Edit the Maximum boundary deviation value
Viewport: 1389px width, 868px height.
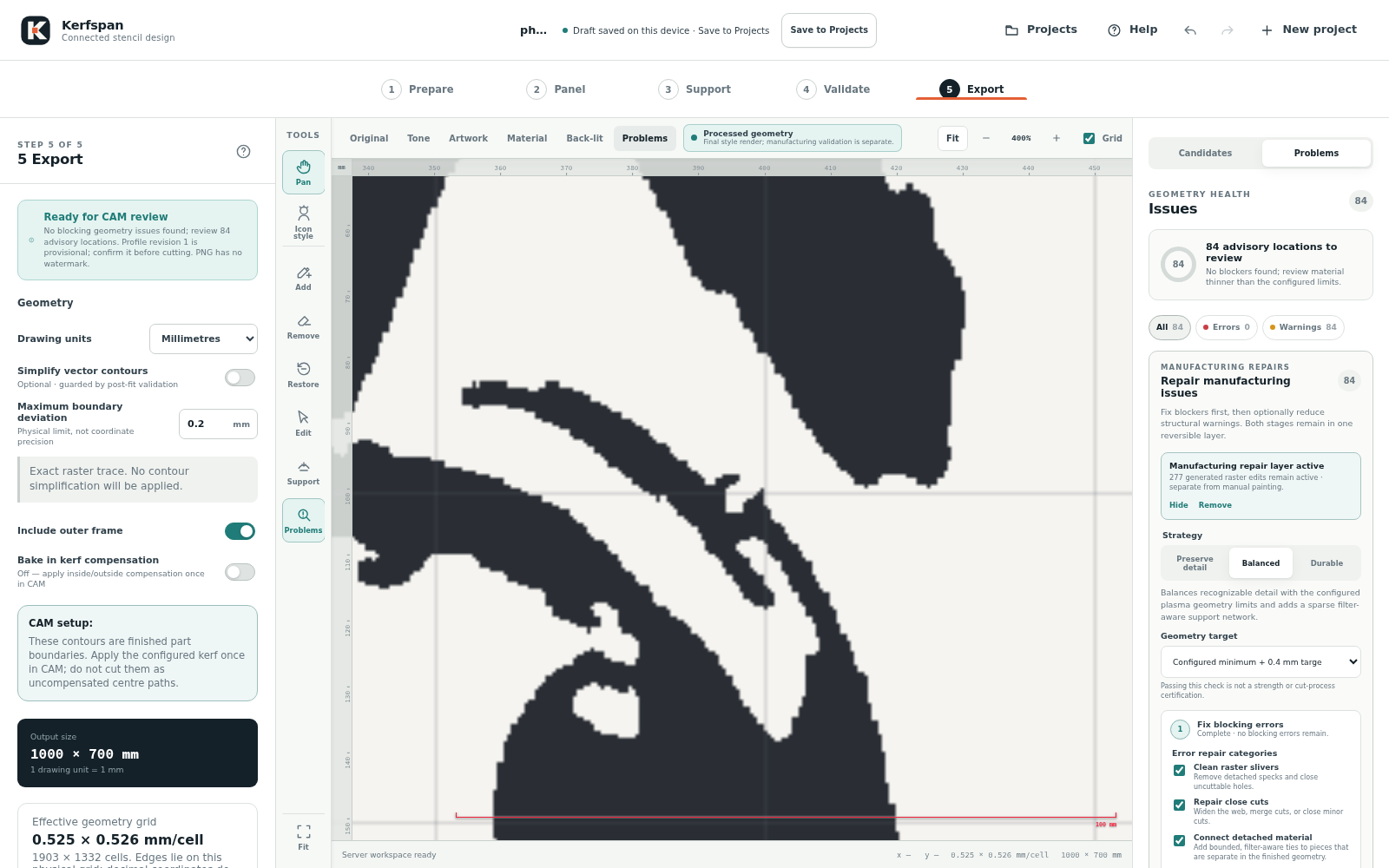pyautogui.click(x=218, y=424)
